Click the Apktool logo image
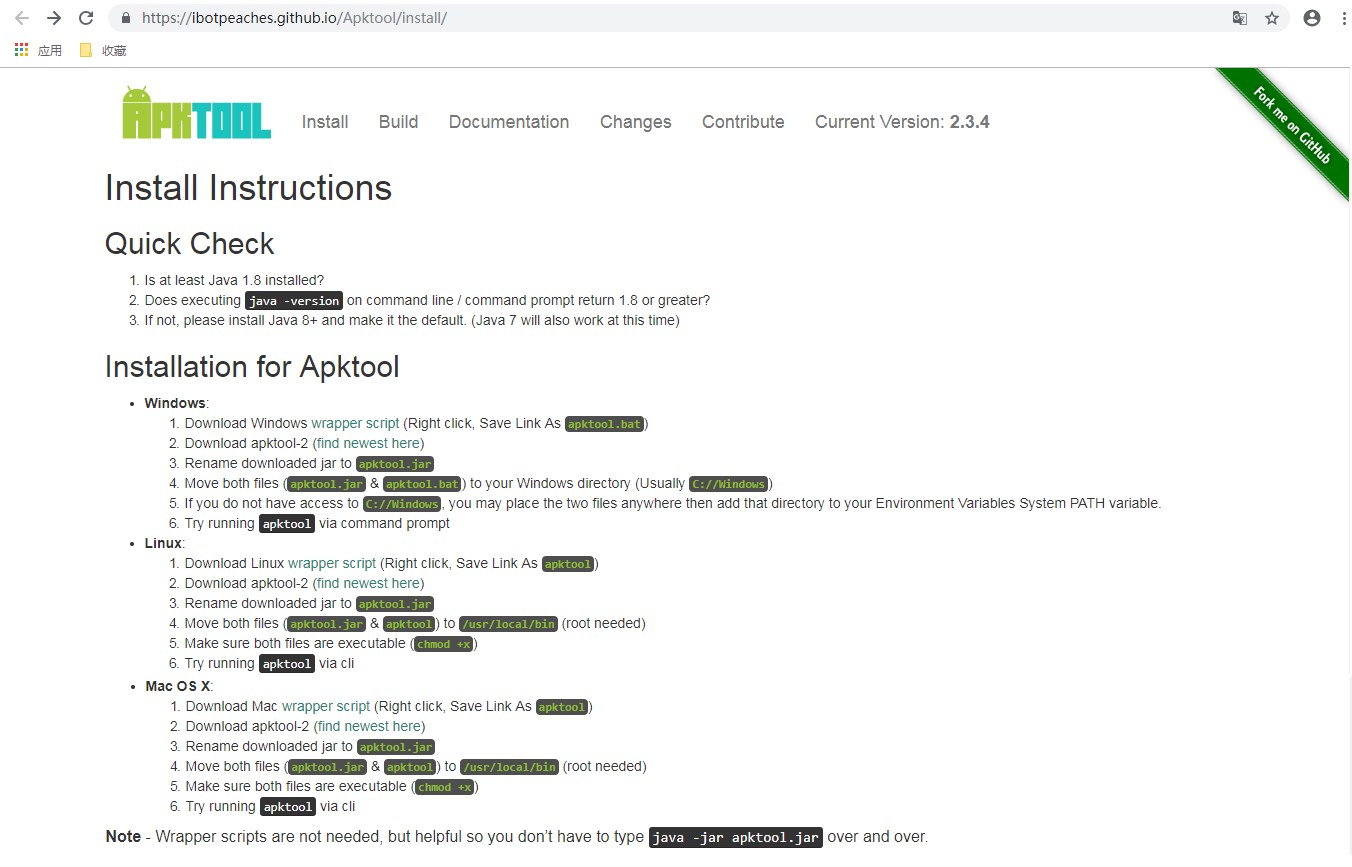 (197, 113)
